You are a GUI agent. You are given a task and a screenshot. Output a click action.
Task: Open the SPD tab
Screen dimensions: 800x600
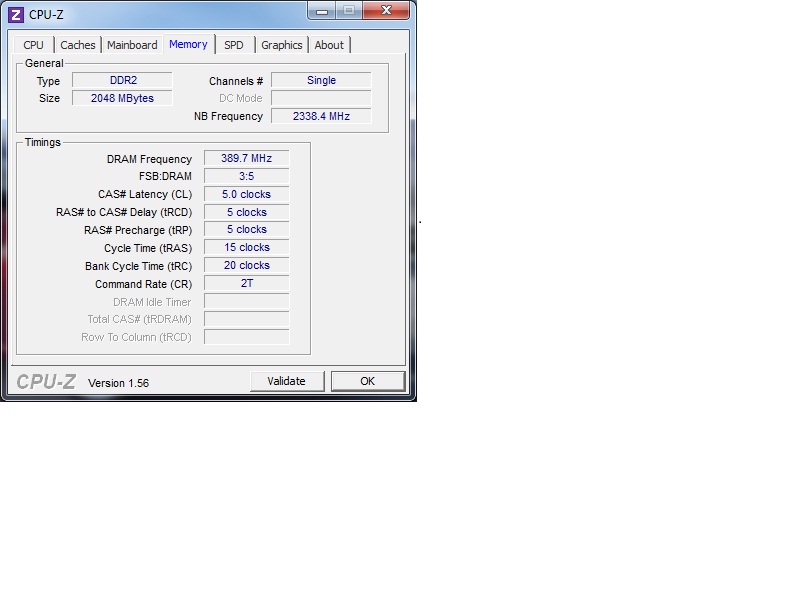[234, 45]
